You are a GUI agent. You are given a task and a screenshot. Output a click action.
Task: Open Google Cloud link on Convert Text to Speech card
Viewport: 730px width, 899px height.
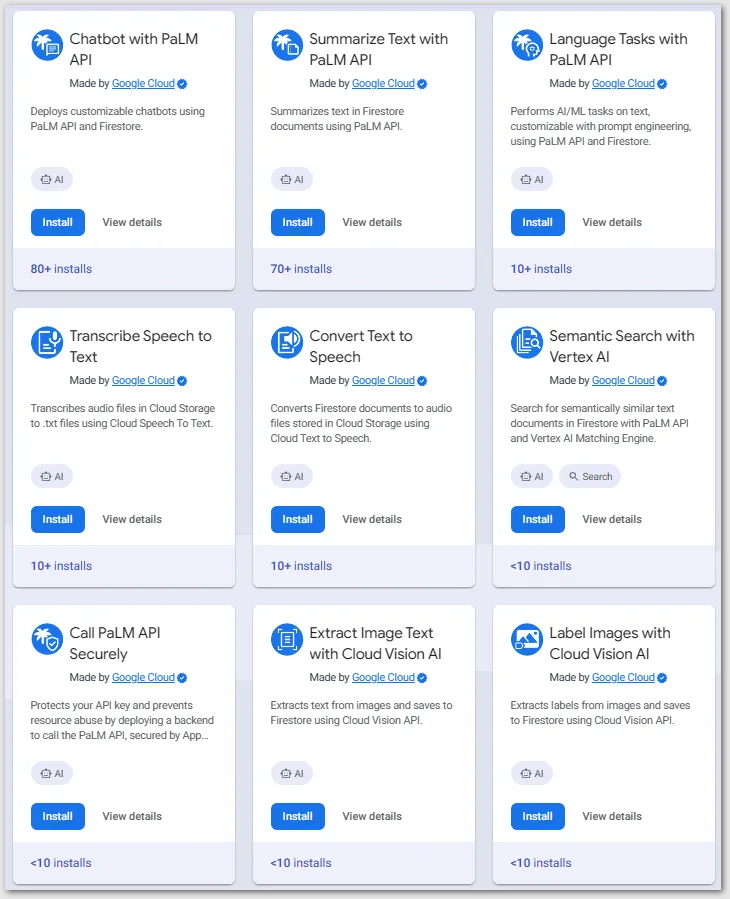tap(383, 381)
